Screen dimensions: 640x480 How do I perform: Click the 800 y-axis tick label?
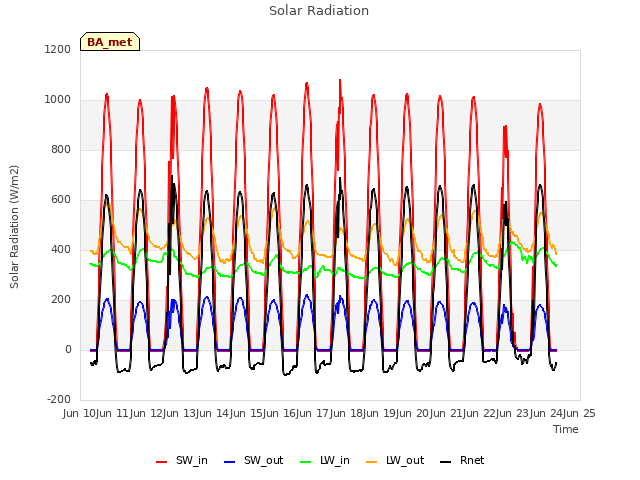[61, 149]
